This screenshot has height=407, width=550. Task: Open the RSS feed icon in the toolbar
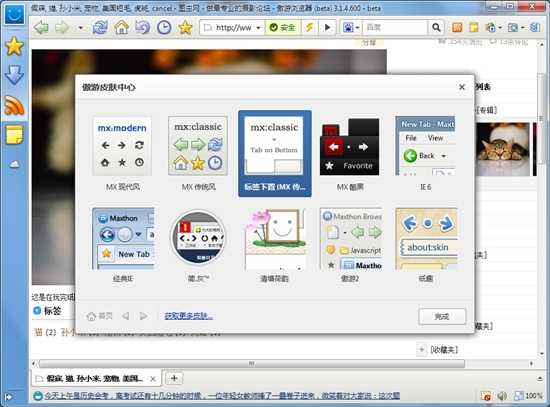457,27
